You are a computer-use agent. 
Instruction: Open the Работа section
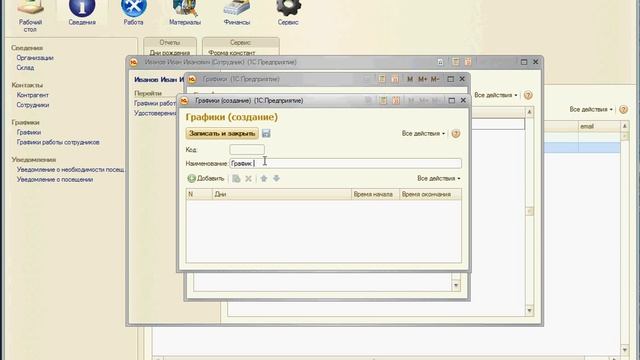coord(133,13)
